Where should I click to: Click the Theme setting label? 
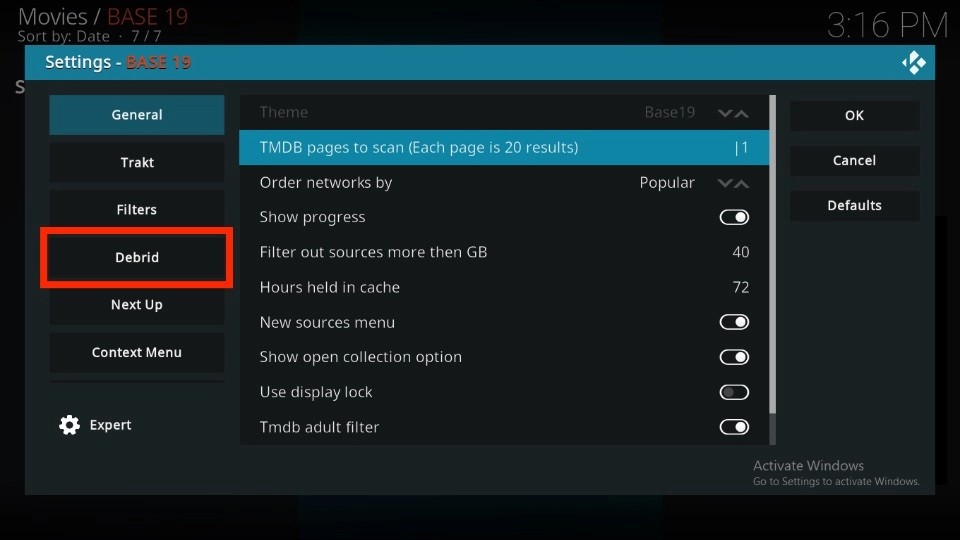[283, 113]
